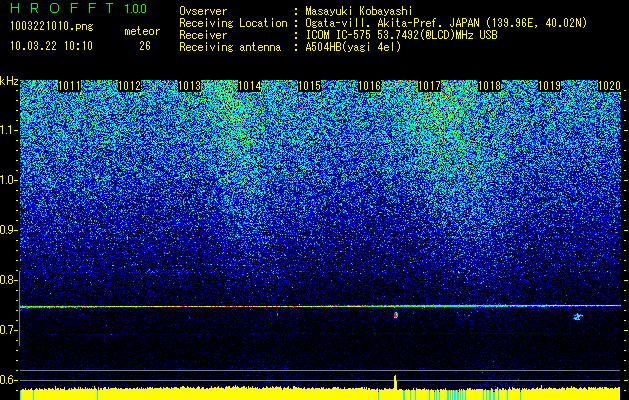The width and height of the screenshot is (629, 400).
Task: Click the 1.1 kHz axis label
Action: (9, 130)
